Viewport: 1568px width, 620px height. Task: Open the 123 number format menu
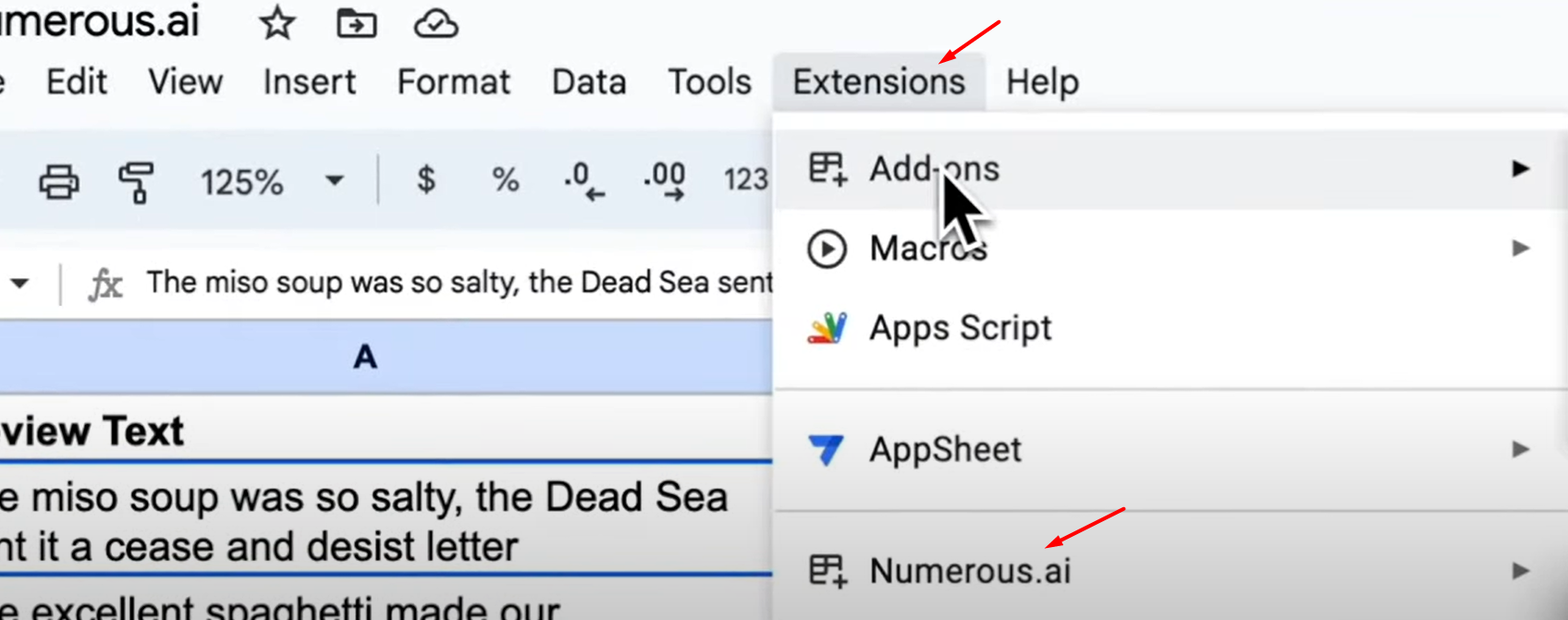click(745, 180)
